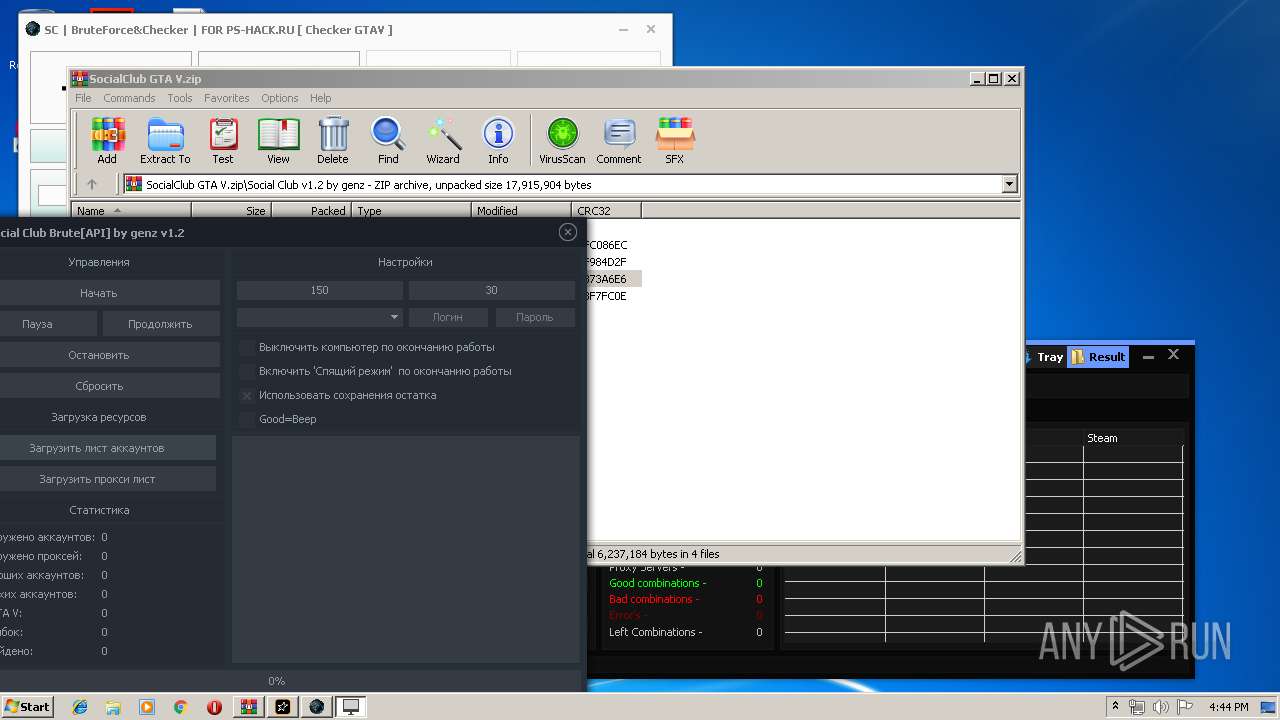1280x720 pixels.
Task: Click the Test archive icon
Action: pos(223,141)
